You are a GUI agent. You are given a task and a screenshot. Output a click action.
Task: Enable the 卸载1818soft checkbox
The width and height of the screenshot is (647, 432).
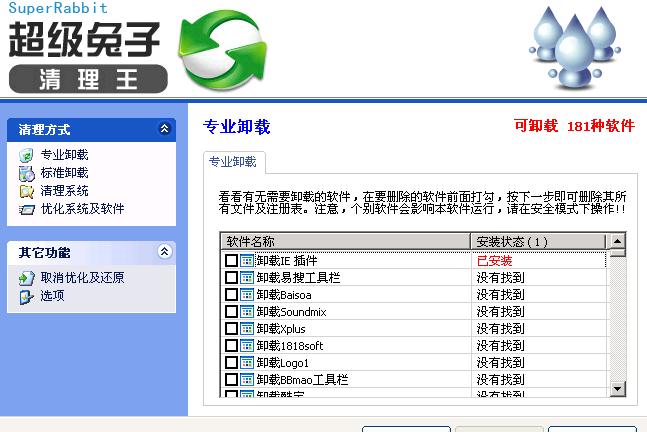(231, 345)
